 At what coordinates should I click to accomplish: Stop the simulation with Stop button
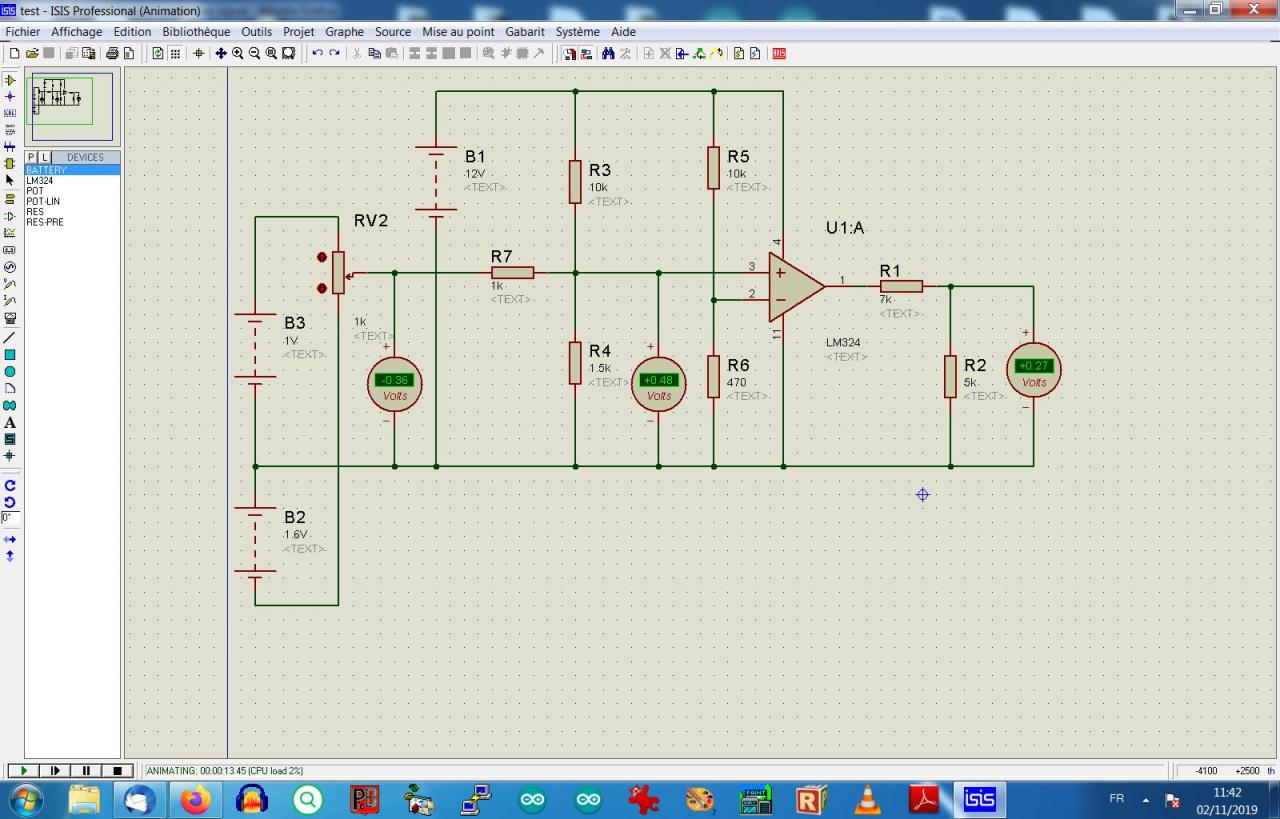click(x=117, y=771)
